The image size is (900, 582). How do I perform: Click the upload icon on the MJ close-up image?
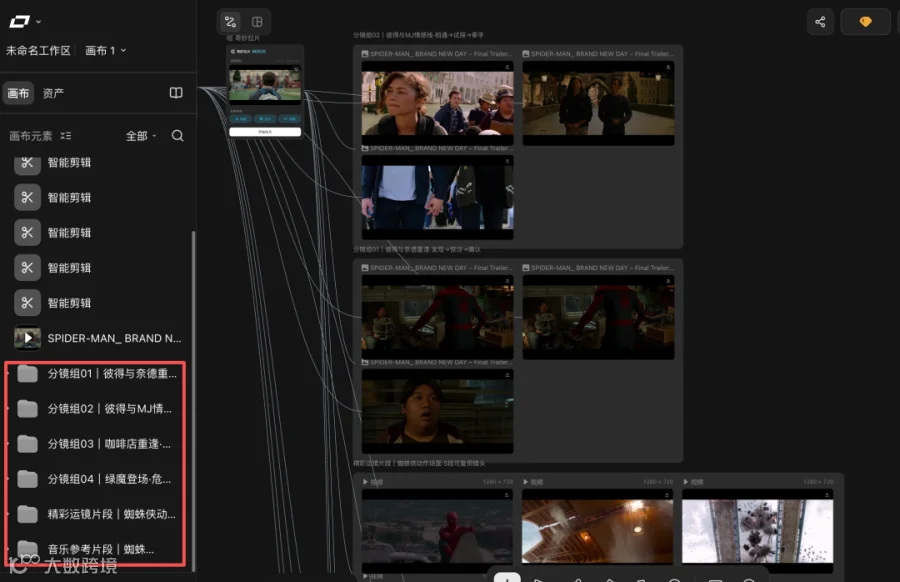coord(507,67)
